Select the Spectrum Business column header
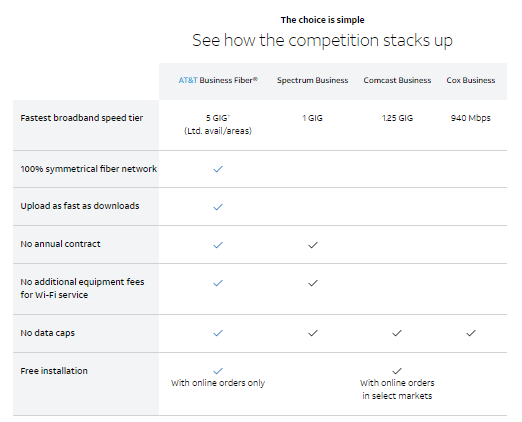Viewport: 522px width, 422px height. pyautogui.click(x=313, y=80)
